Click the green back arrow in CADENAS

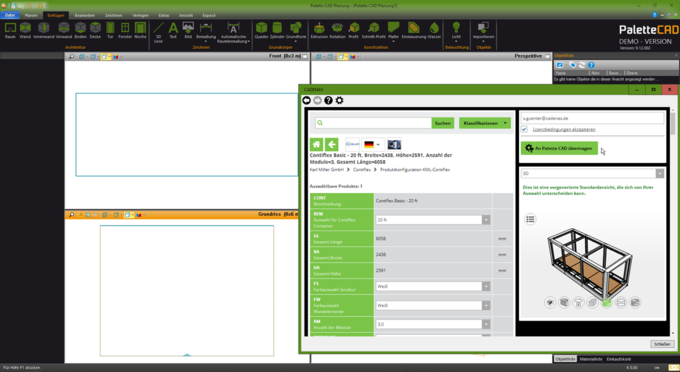[331, 144]
